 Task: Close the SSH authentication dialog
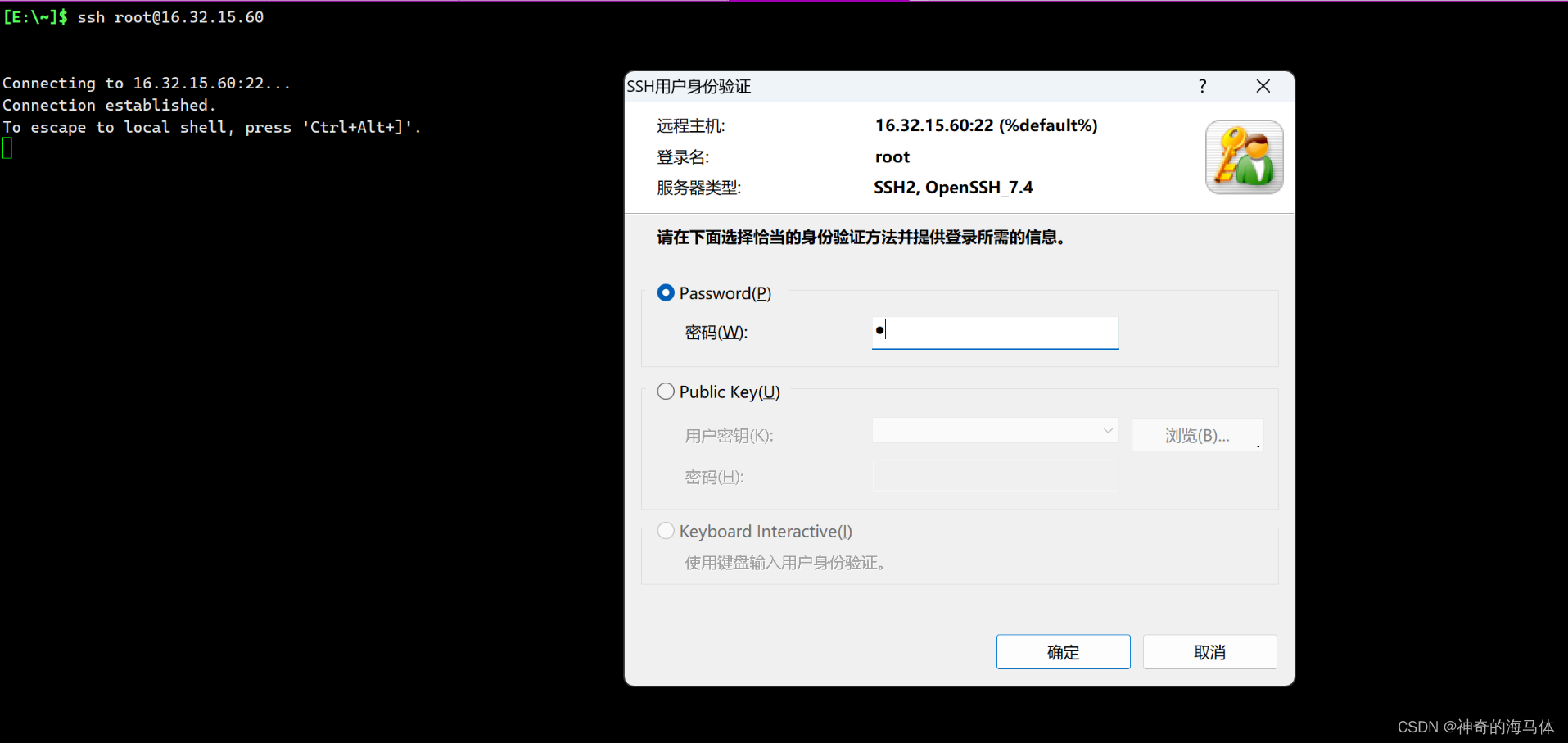click(1263, 86)
